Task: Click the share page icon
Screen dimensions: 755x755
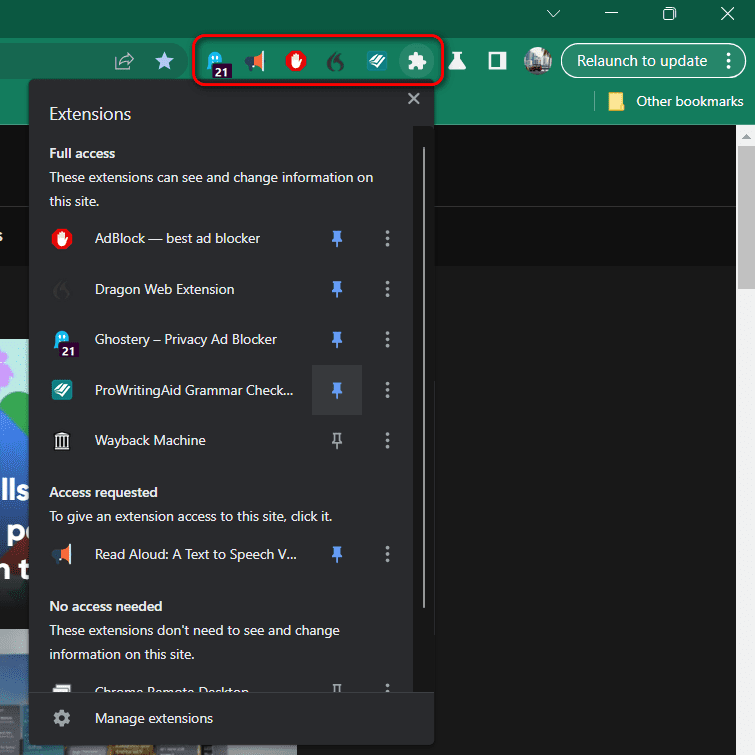Action: [x=124, y=61]
